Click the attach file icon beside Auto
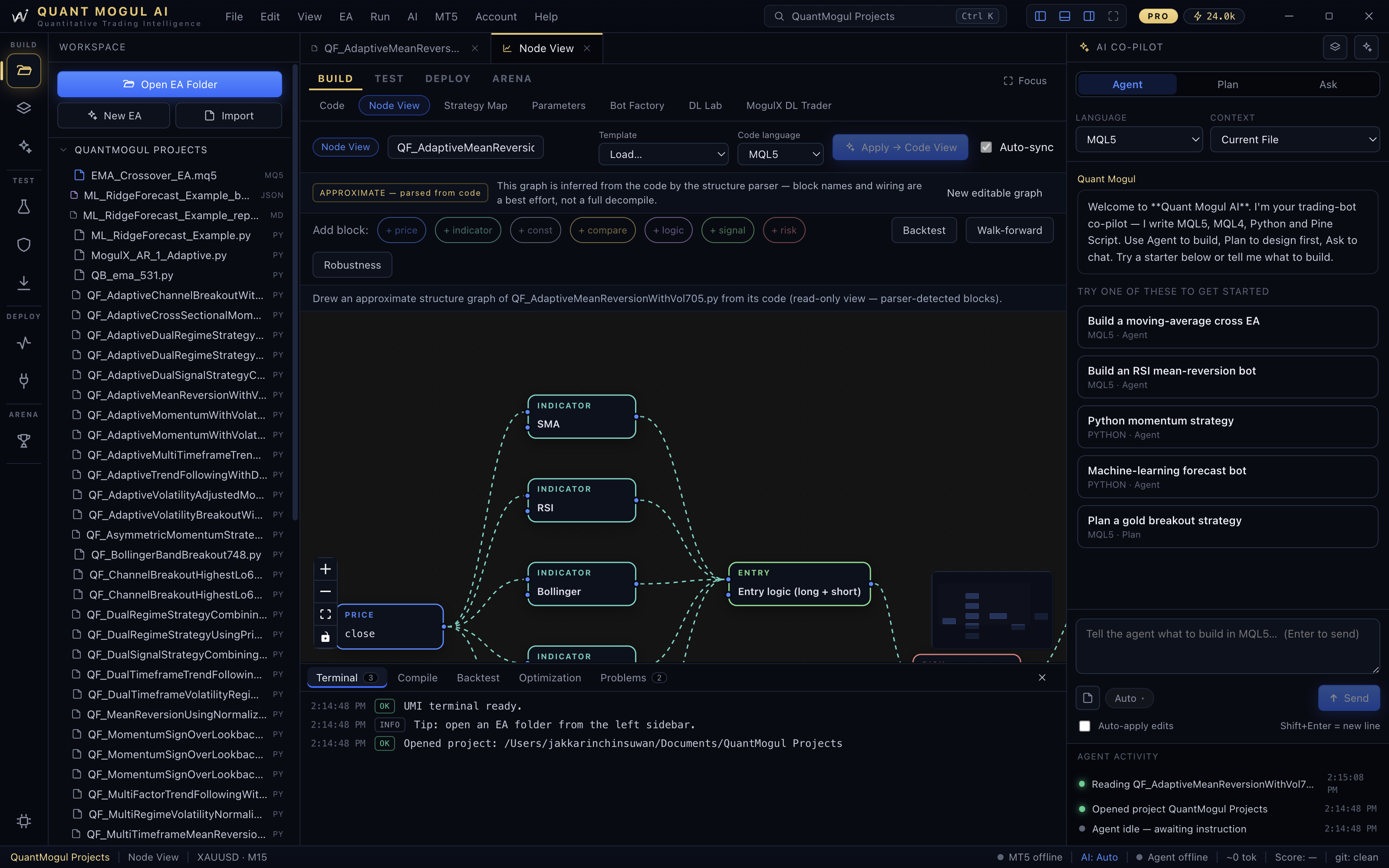The image size is (1389, 868). pos(1087,698)
